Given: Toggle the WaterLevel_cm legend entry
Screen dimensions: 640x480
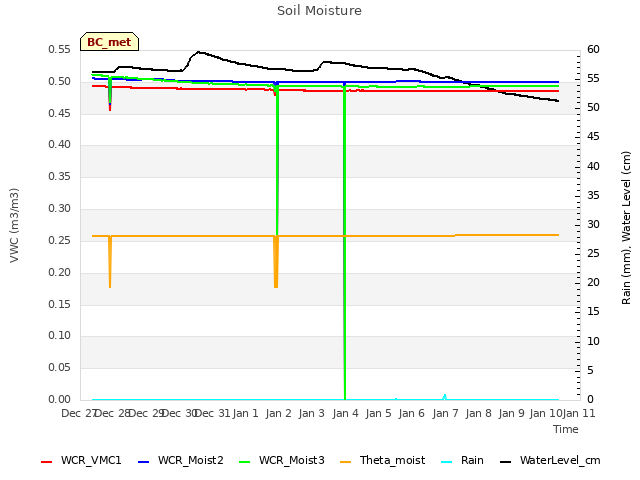Looking at the screenshot, I should [550, 461].
